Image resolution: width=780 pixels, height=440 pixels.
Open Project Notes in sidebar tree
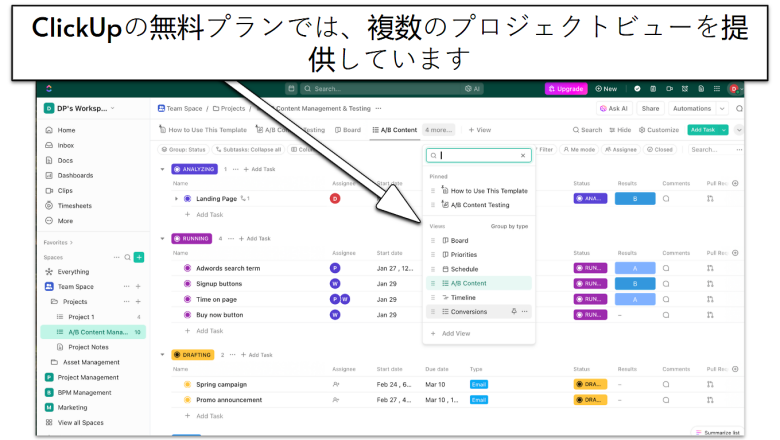(x=83, y=347)
